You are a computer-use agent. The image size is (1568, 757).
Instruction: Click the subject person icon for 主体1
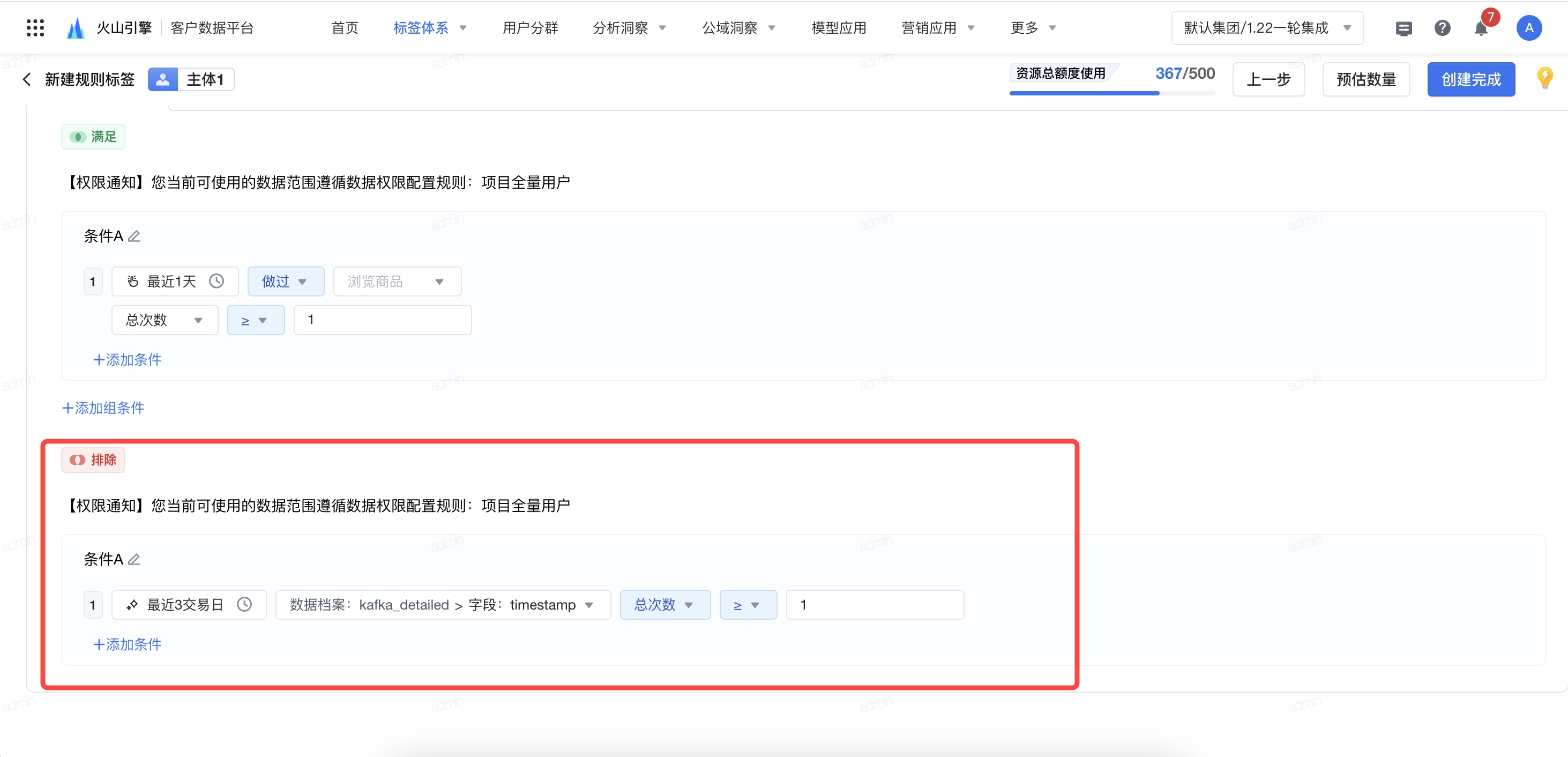tap(162, 79)
